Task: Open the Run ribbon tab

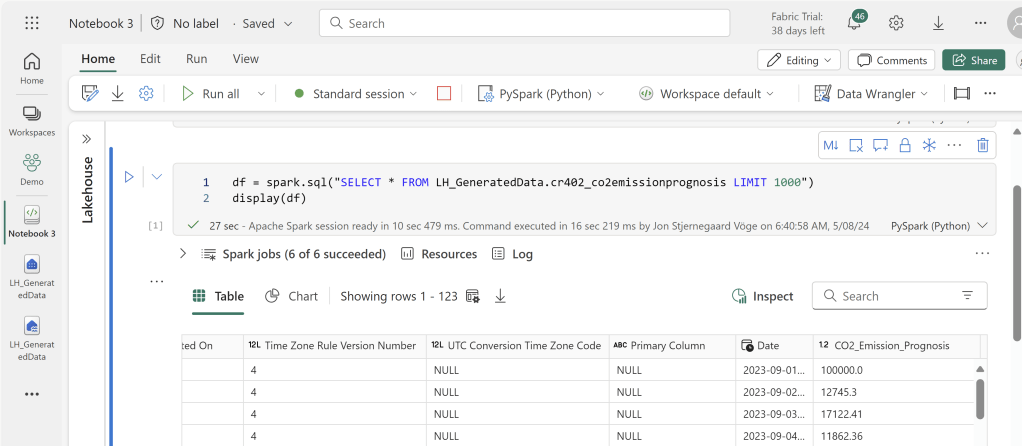Action: click(196, 59)
